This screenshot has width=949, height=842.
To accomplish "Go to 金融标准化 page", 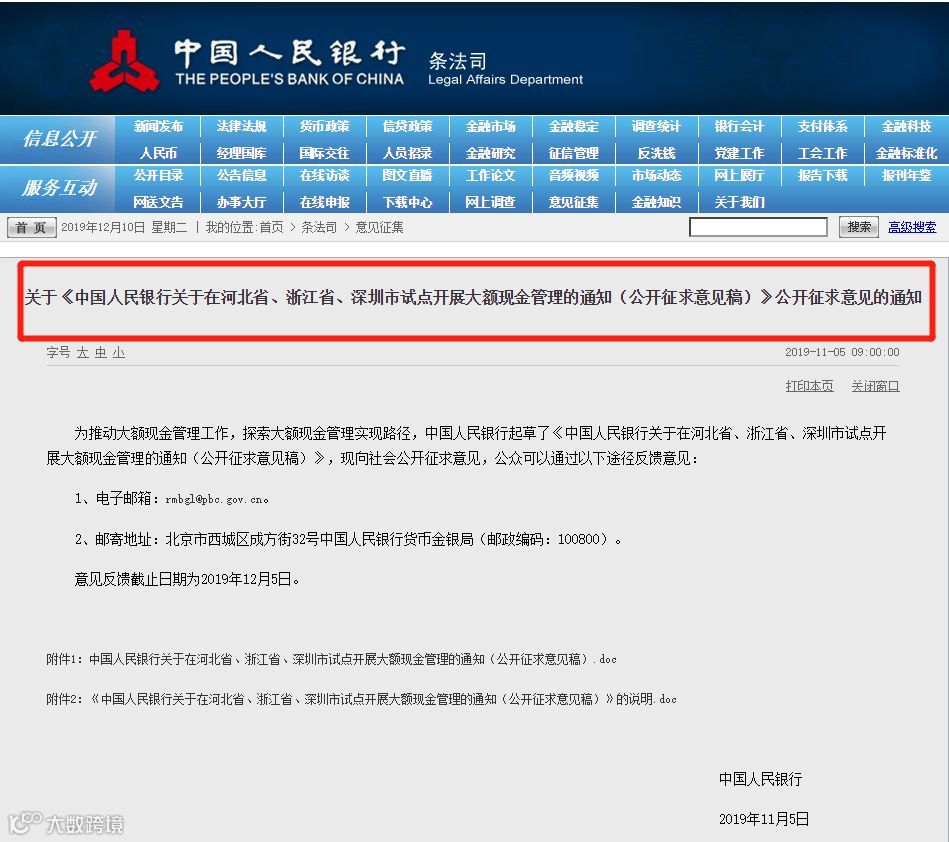I will click(x=906, y=153).
